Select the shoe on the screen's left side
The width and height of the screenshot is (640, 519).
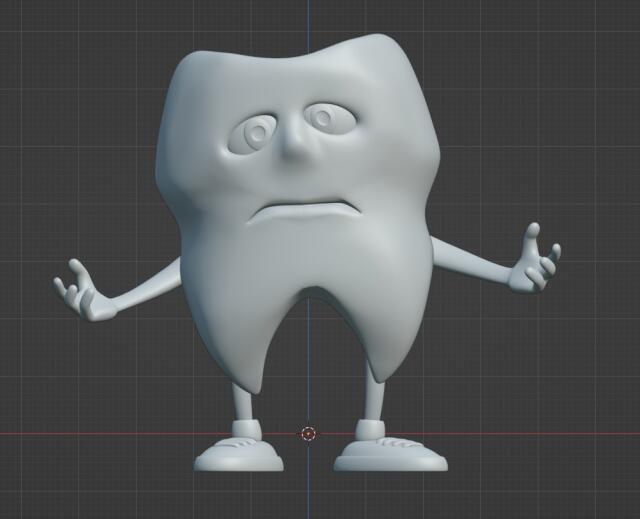[x=240, y=454]
